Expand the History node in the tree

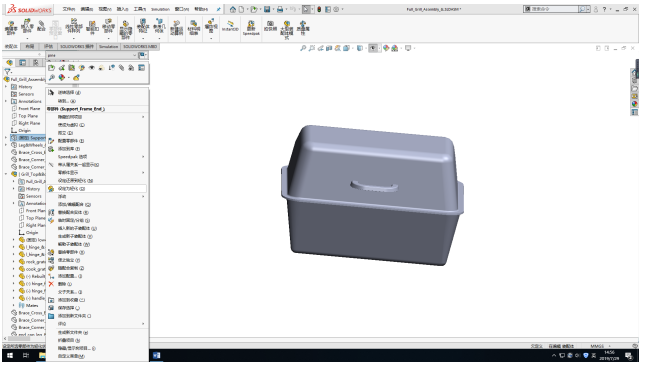tap(6, 87)
